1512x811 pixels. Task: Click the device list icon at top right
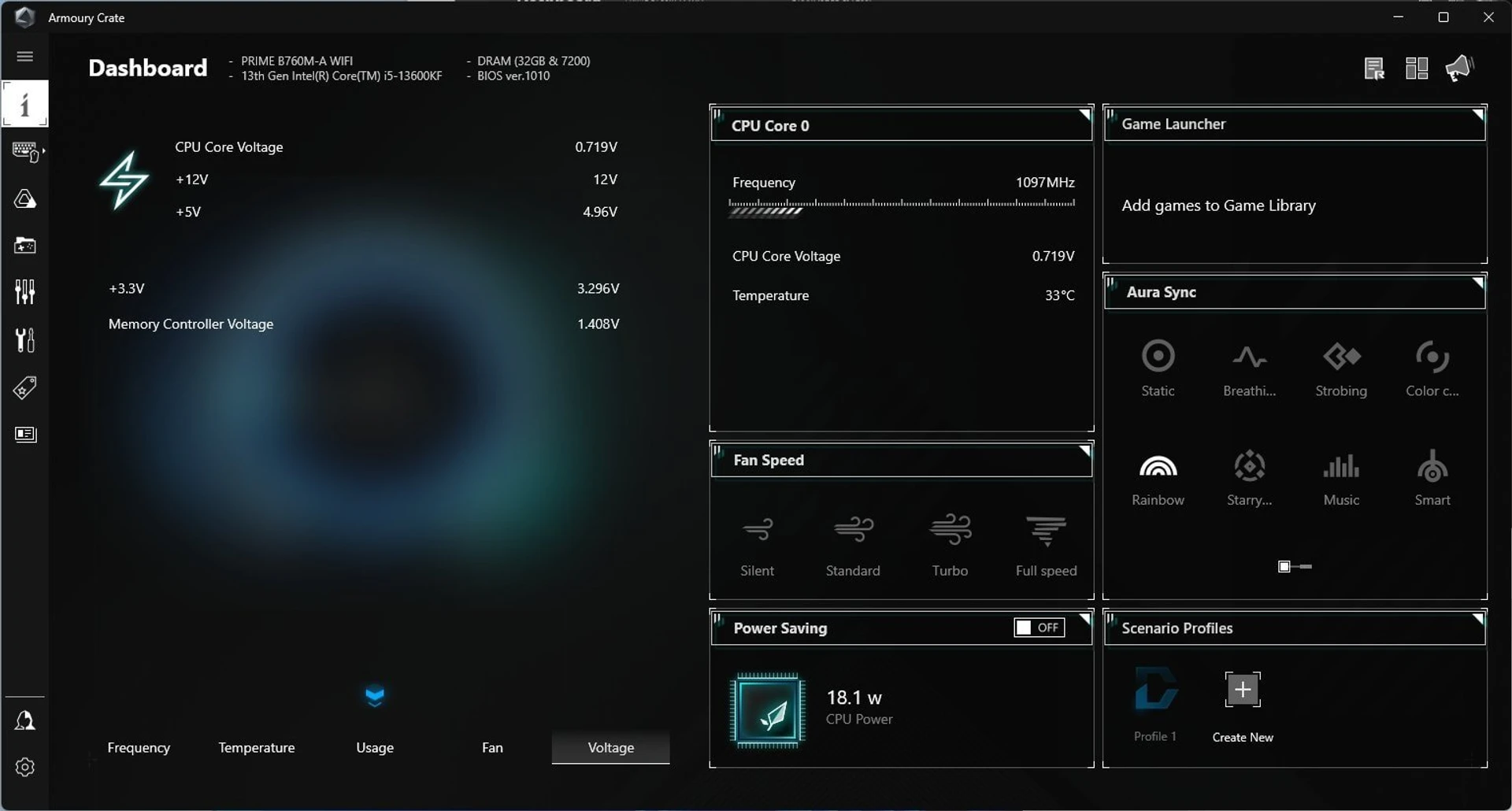click(1374, 69)
